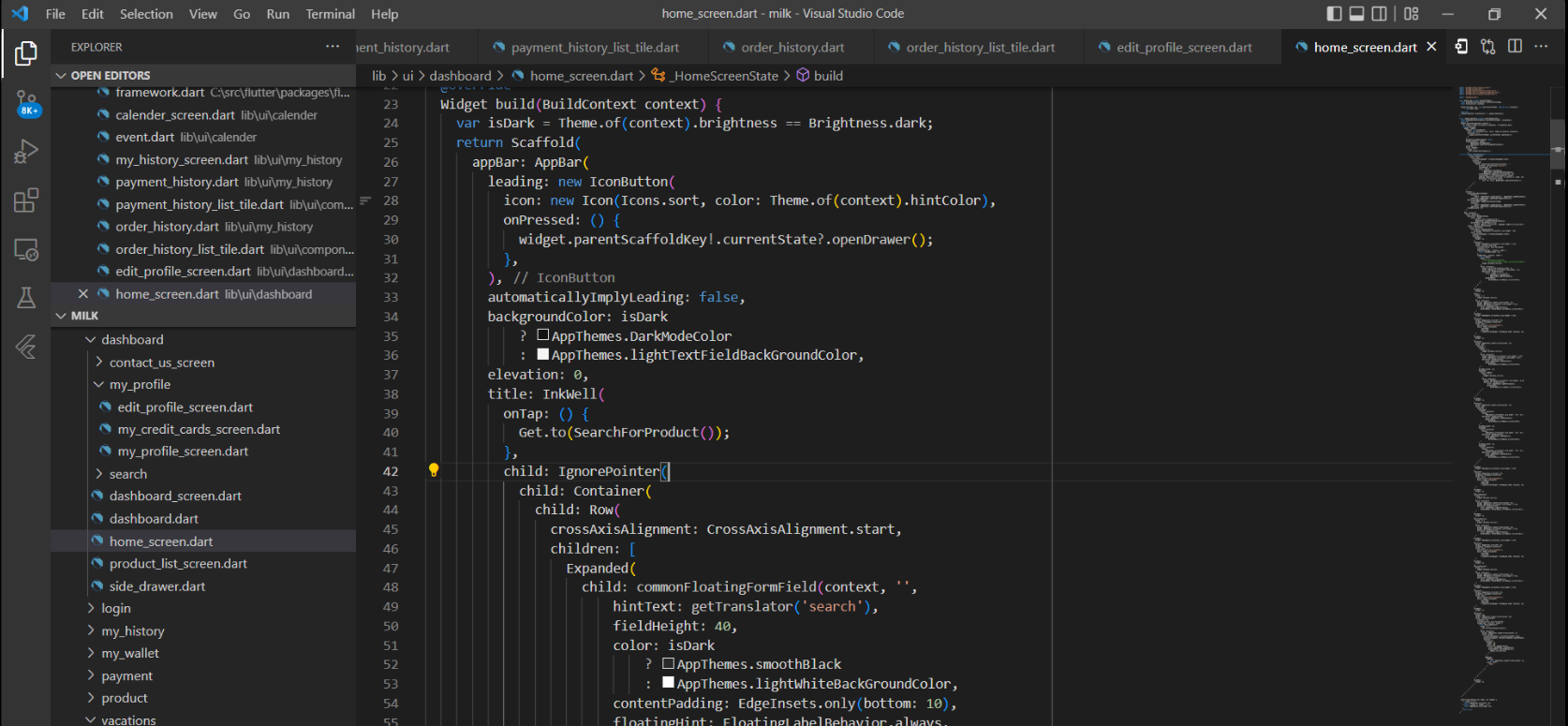Image resolution: width=1568 pixels, height=726 pixels.
Task: Open dashboard_screen.dart in the file tree
Action: pyautogui.click(x=175, y=496)
